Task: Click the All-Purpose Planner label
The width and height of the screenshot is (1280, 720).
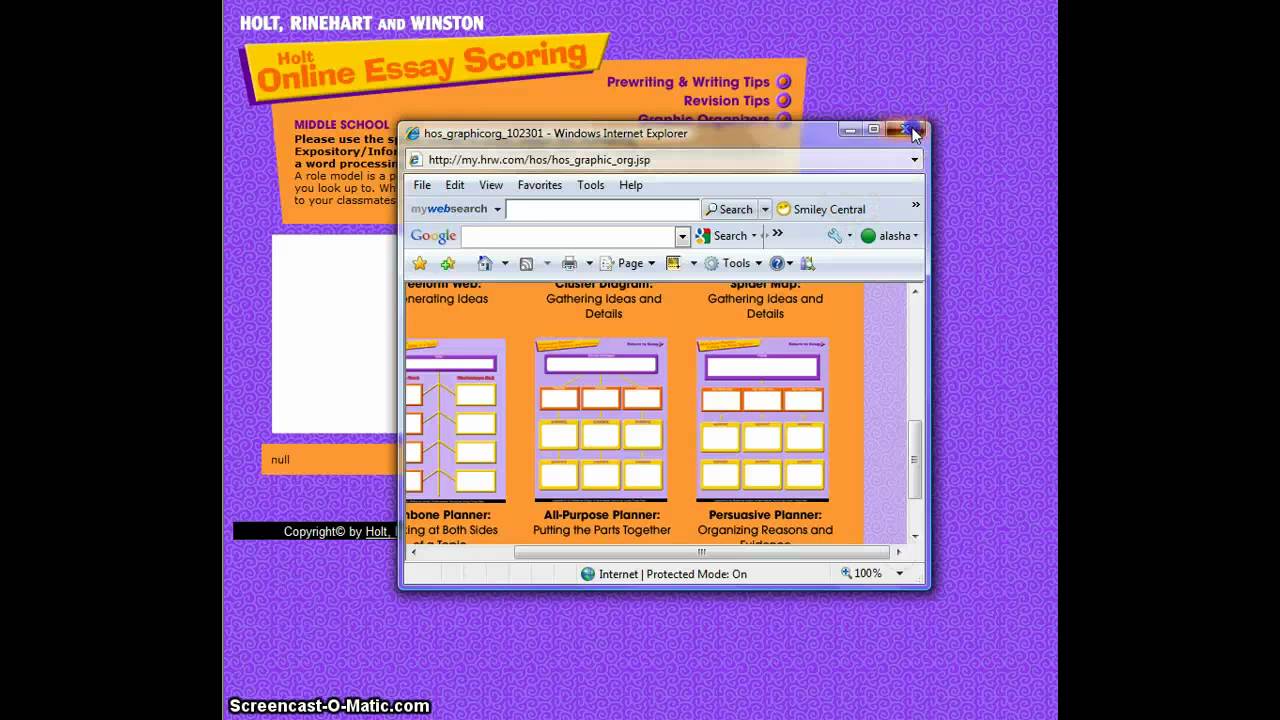Action: pyautogui.click(x=602, y=515)
